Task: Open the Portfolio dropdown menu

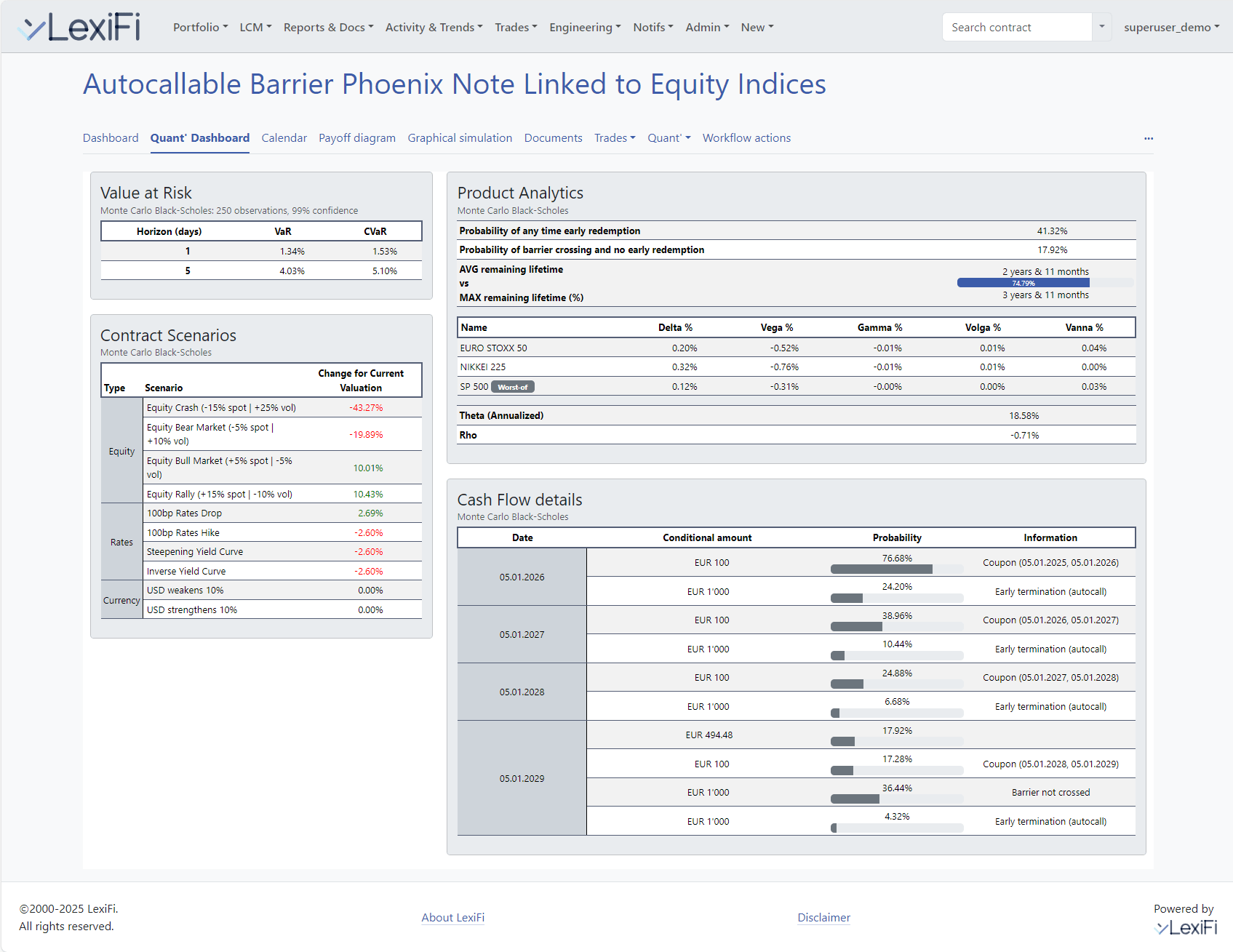Action: click(199, 27)
